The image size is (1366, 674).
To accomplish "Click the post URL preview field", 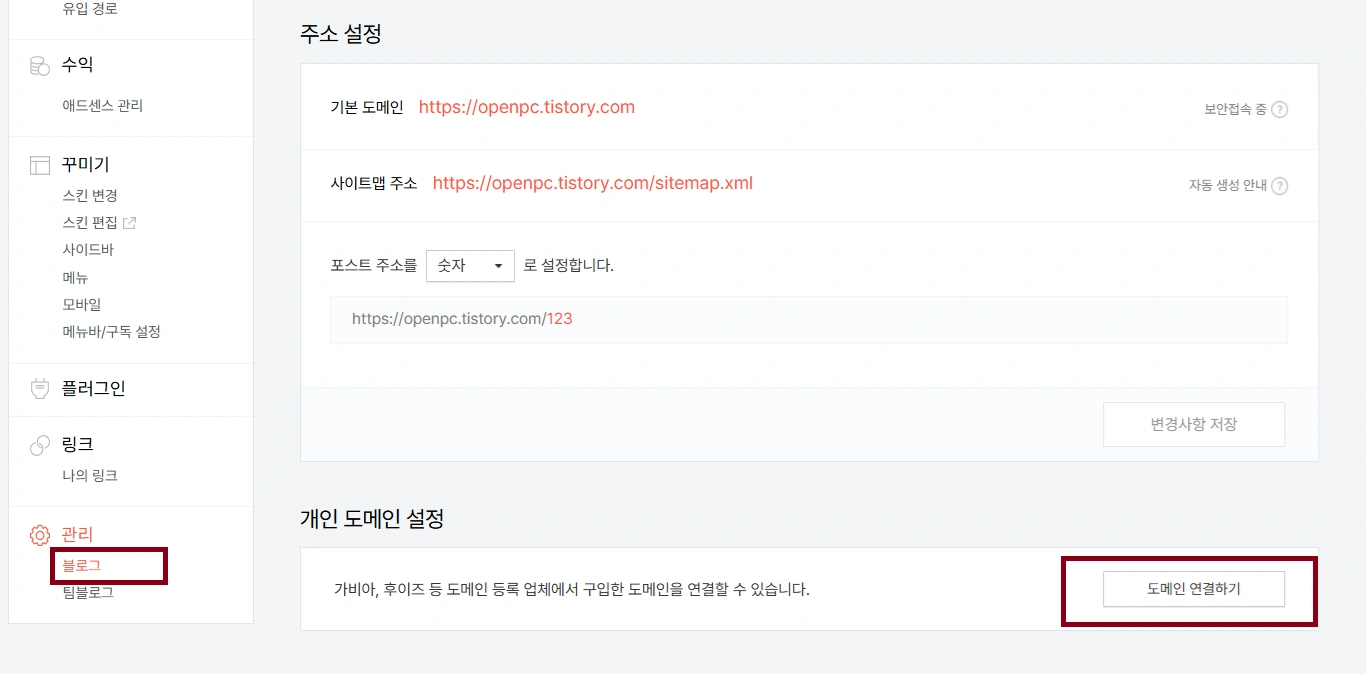I will point(808,320).
